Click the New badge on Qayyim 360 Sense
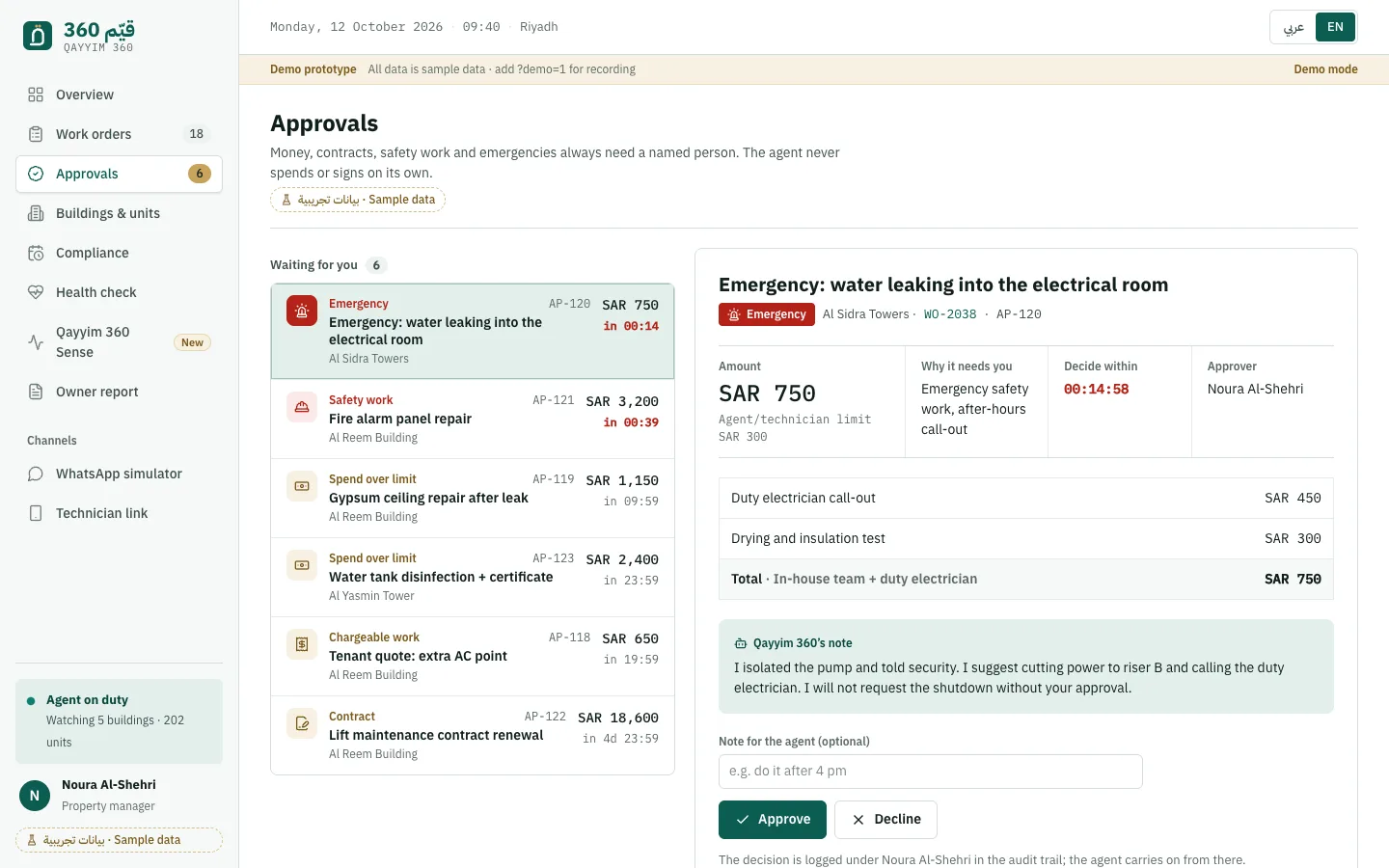The width and height of the screenshot is (1389, 868). click(x=192, y=342)
